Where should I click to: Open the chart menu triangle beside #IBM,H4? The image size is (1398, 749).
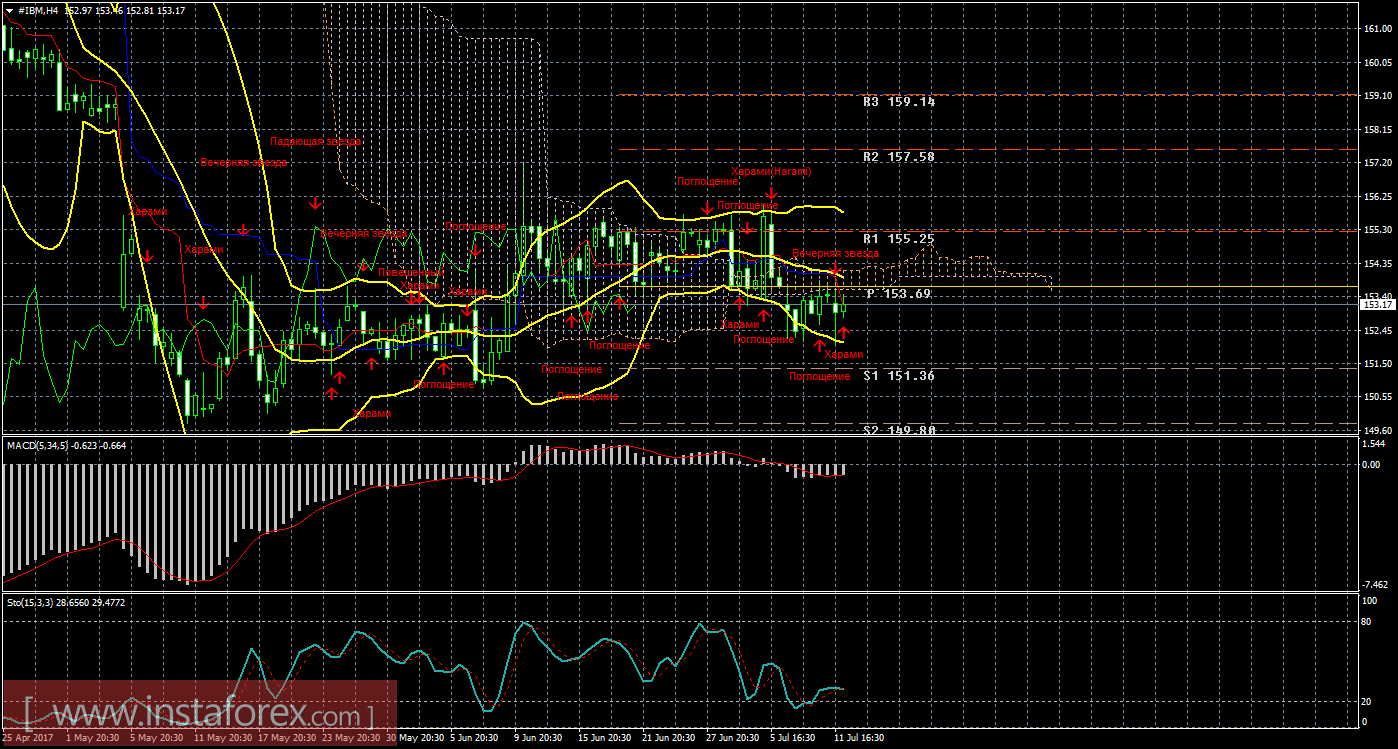tap(9, 9)
